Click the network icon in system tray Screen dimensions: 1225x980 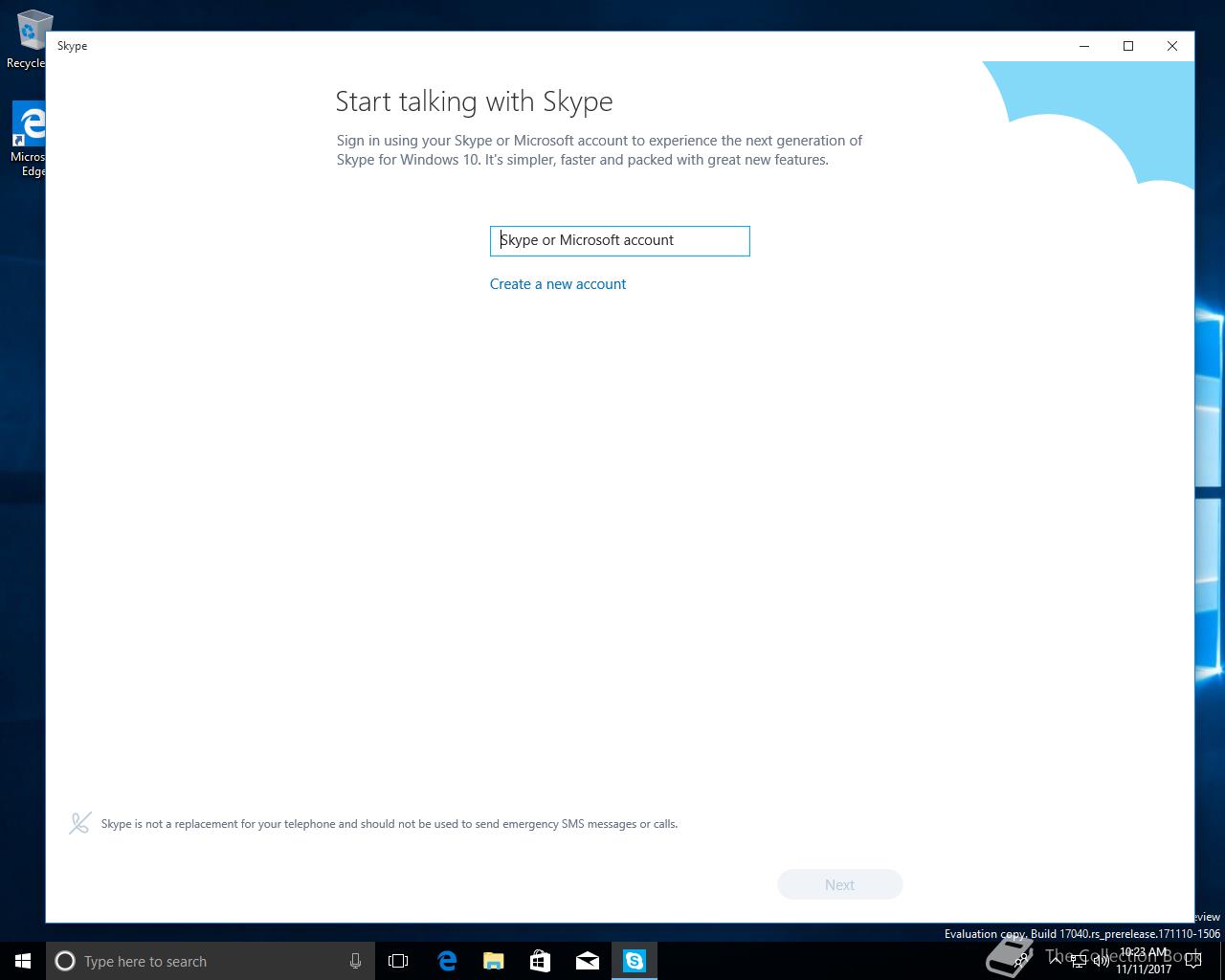(x=1079, y=961)
